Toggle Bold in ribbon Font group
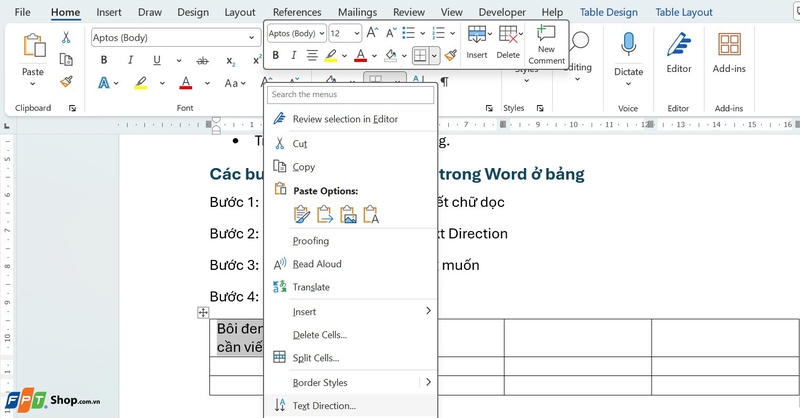This screenshot has width=800, height=418. pyautogui.click(x=104, y=60)
